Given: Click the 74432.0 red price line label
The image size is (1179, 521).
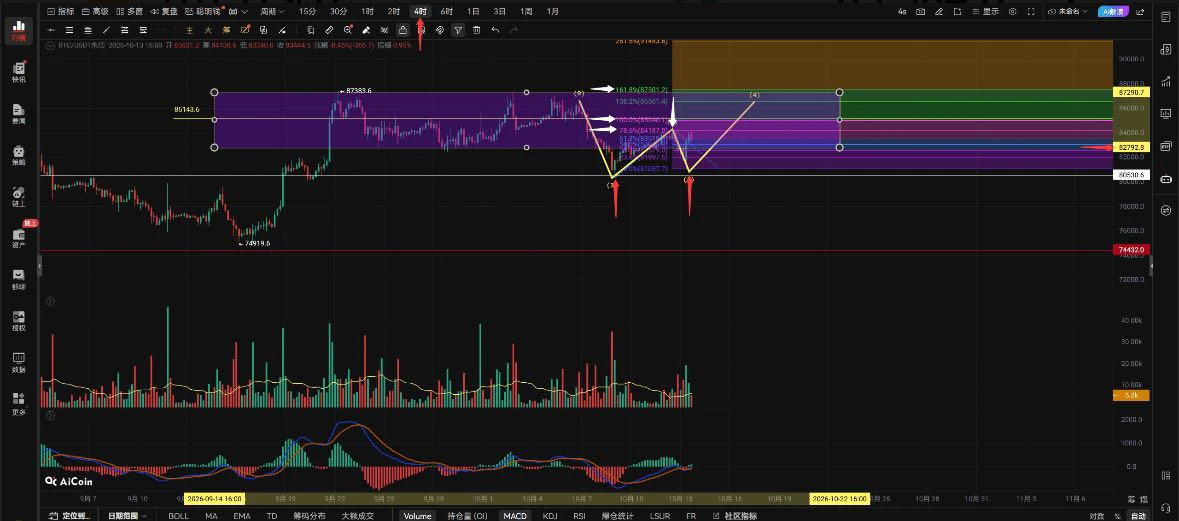Looking at the screenshot, I should point(1132,250).
